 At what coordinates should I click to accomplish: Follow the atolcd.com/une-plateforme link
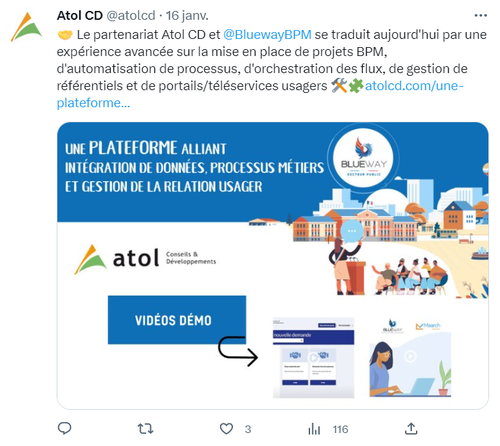pyautogui.click(x=260, y=94)
